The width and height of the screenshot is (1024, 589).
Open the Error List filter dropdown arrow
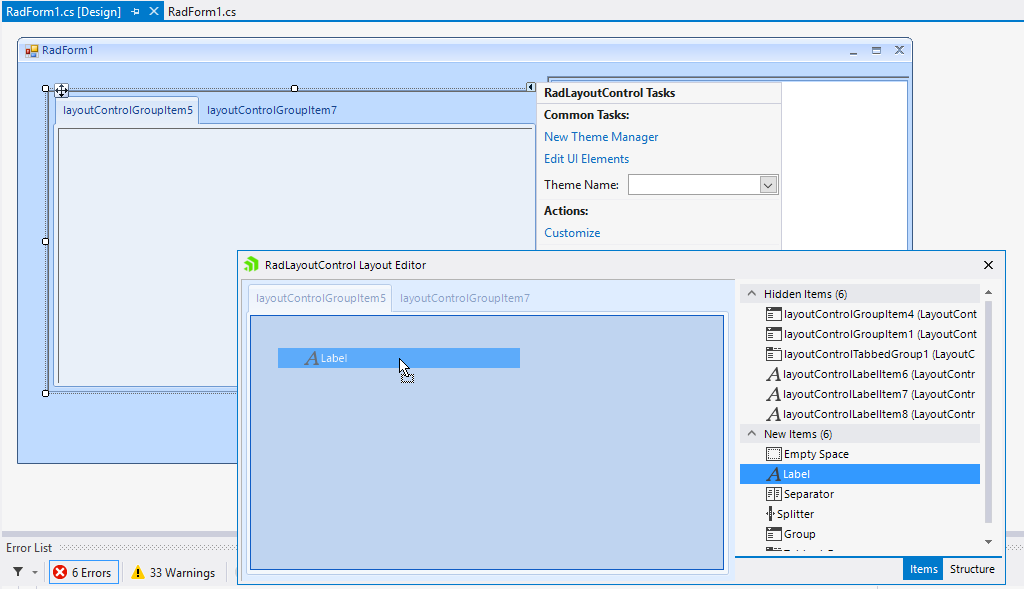click(35, 573)
